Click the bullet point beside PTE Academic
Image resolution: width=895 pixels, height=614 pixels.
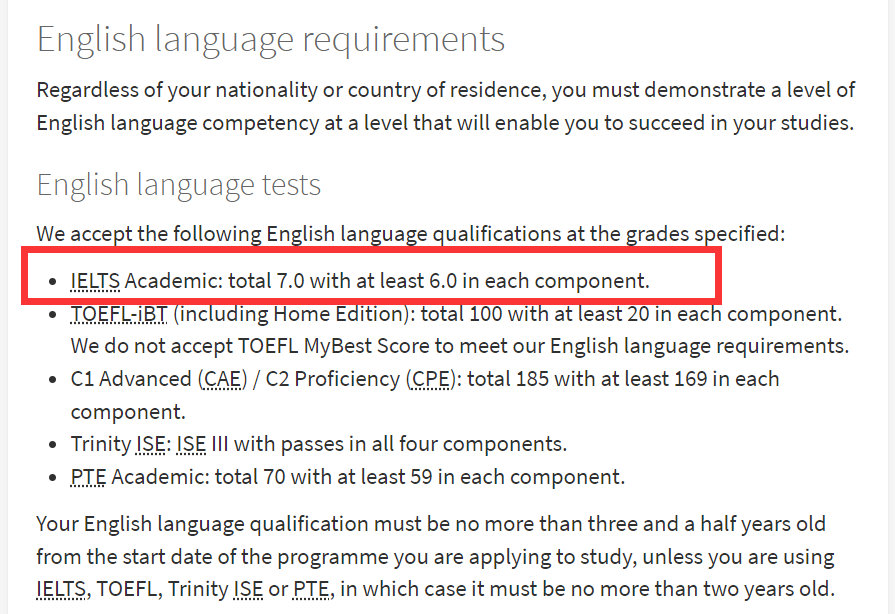pos(53,478)
